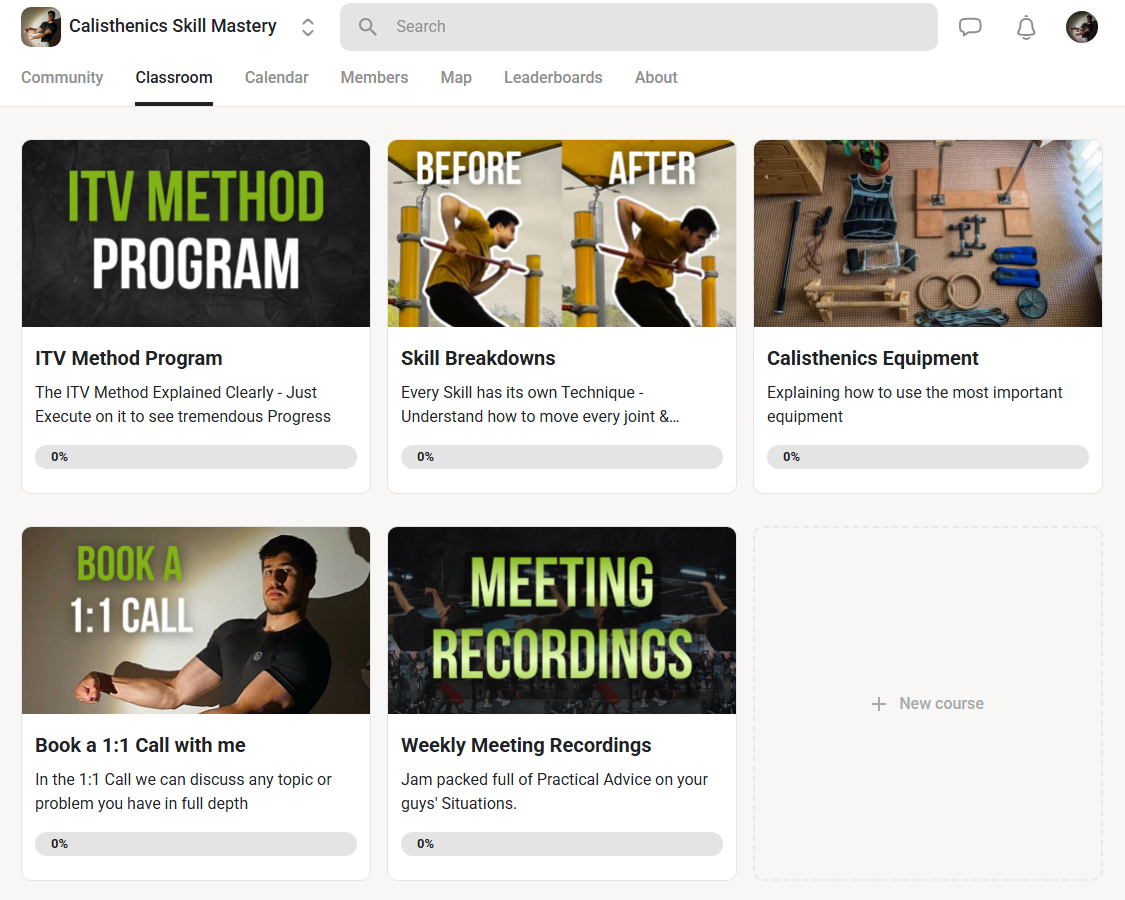
Task: Open the Skill Breakdowns course thumbnail
Action: pyautogui.click(x=562, y=233)
